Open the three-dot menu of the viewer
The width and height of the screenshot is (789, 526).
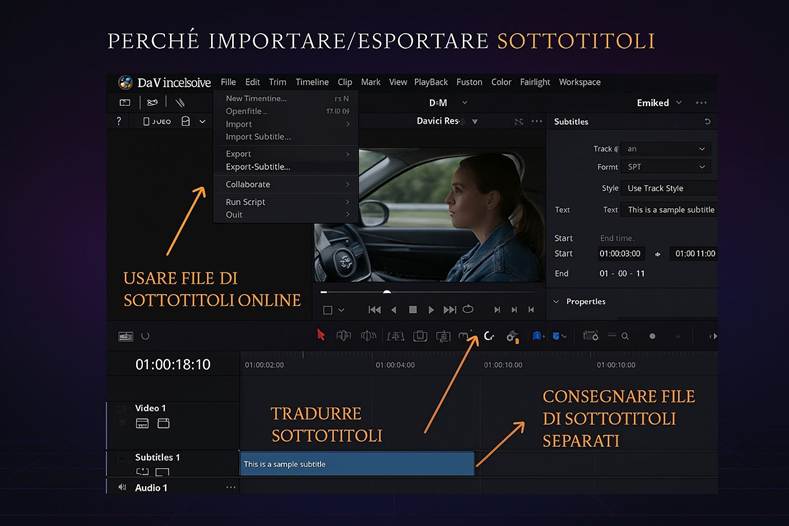tap(537, 121)
